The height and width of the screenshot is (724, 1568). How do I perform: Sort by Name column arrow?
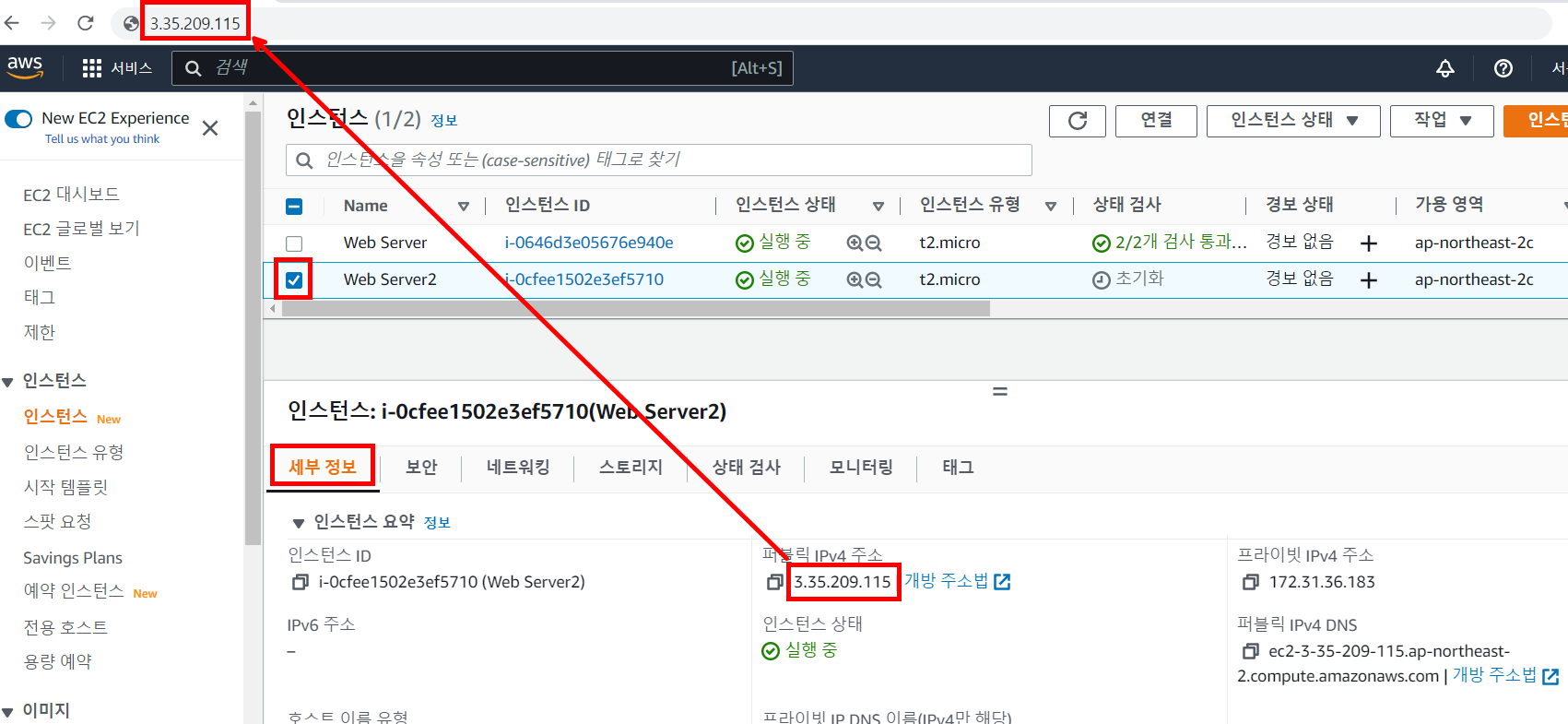464,207
